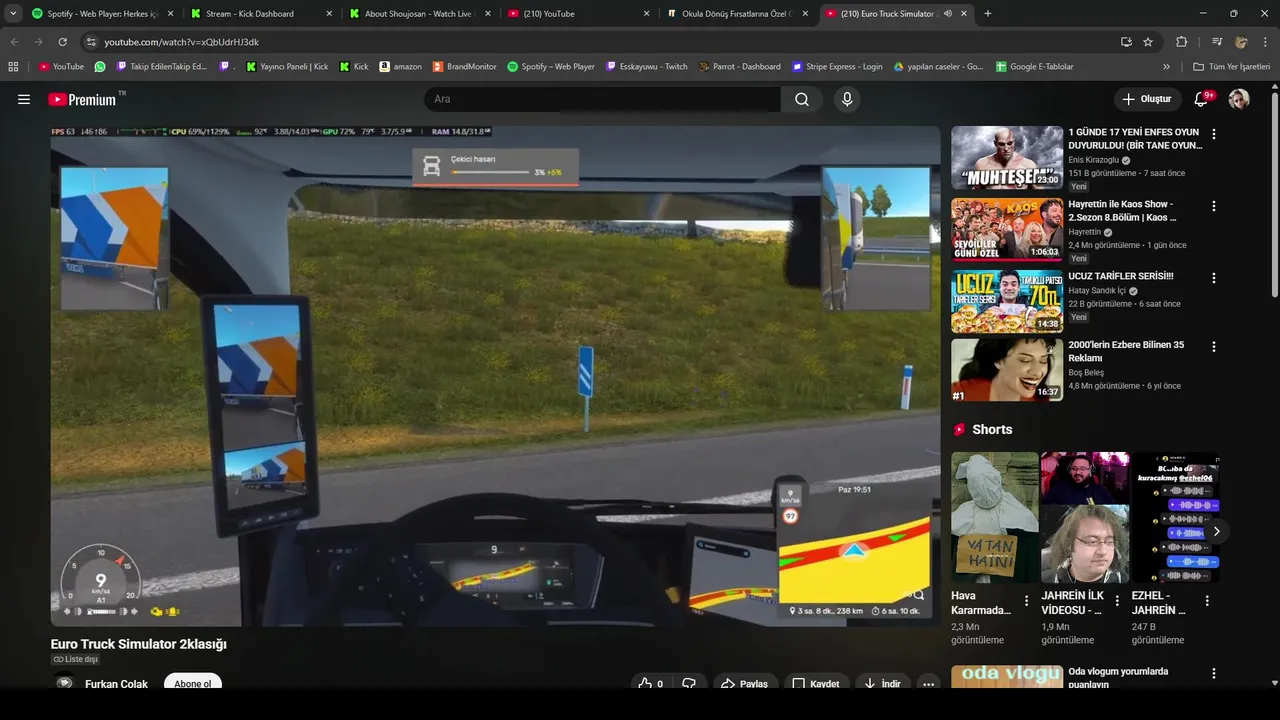Open options menu for the 1 GÜNDE 17 video
This screenshot has width=1280, height=720.
tap(1214, 134)
